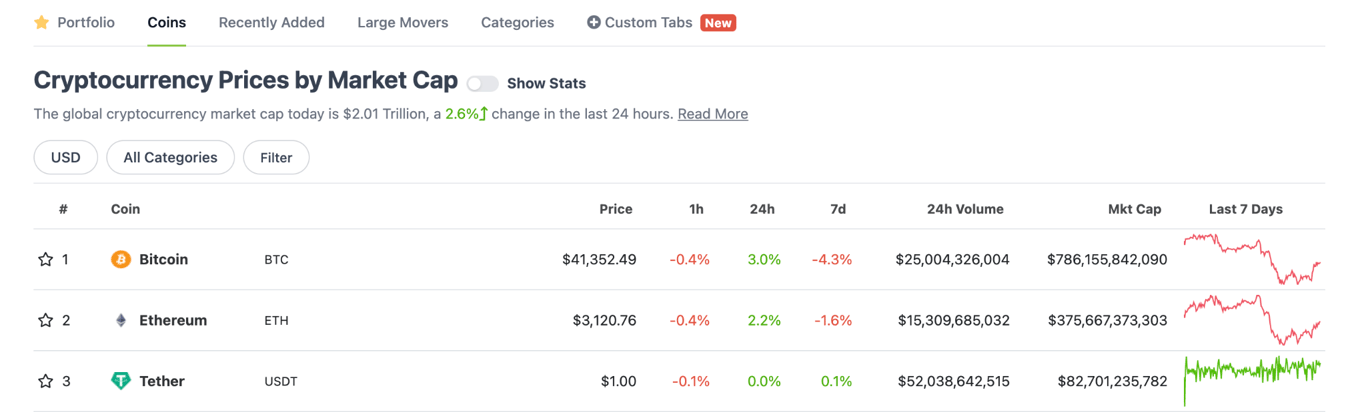Image resolution: width=1366 pixels, height=412 pixels.
Task: Open the Ethereum coin page link
Action: pos(173,321)
